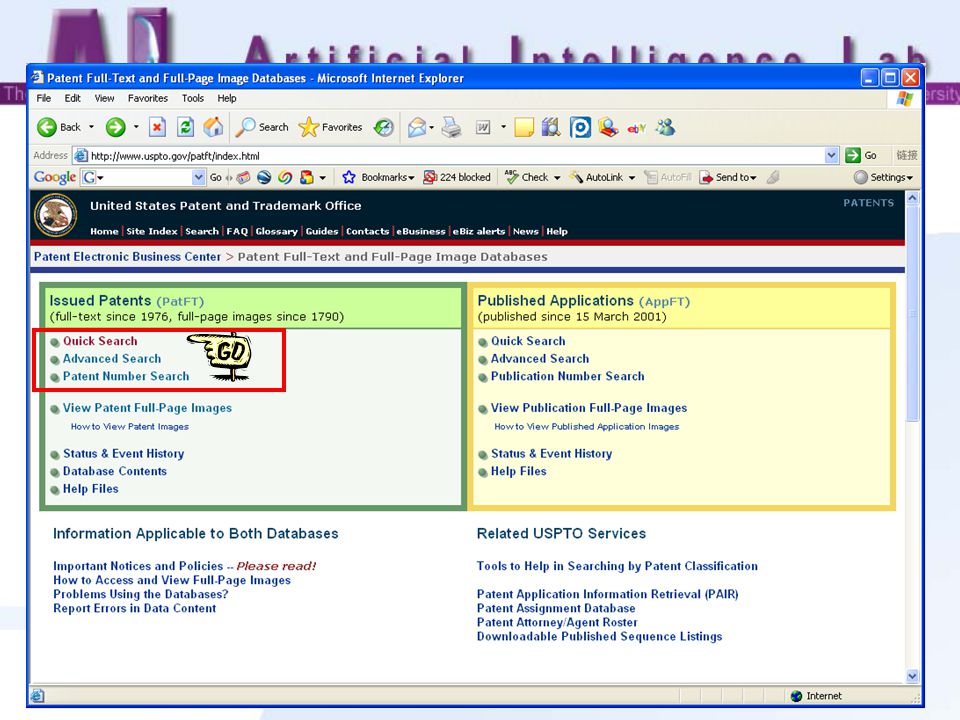Viewport: 960px width, 720px height.
Task: Open the Home page via house icon
Action: coord(213,127)
